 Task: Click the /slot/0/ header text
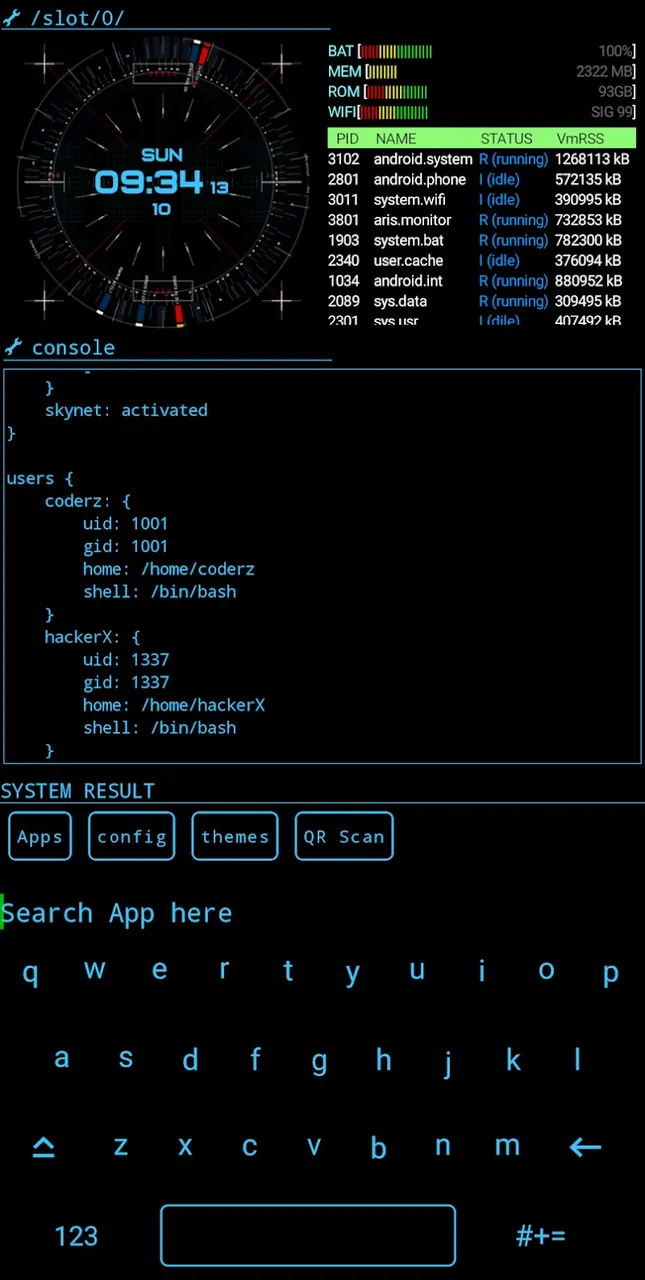(78, 18)
